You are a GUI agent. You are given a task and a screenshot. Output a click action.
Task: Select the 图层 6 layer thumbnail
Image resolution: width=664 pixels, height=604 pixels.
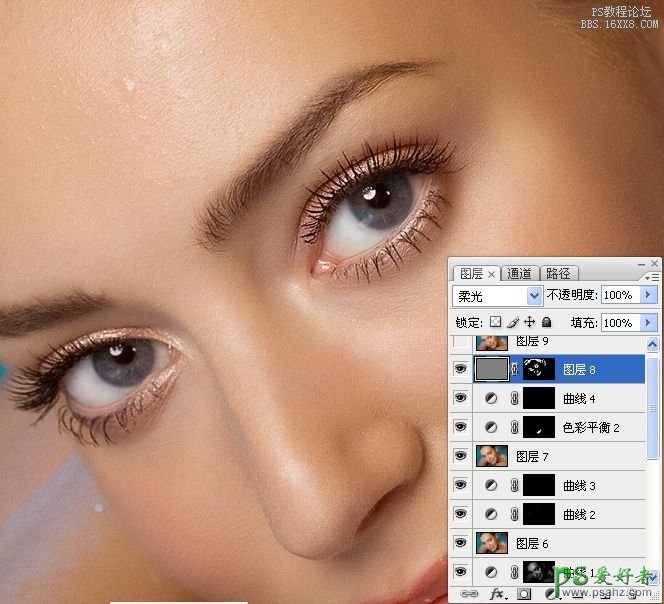pyautogui.click(x=492, y=543)
